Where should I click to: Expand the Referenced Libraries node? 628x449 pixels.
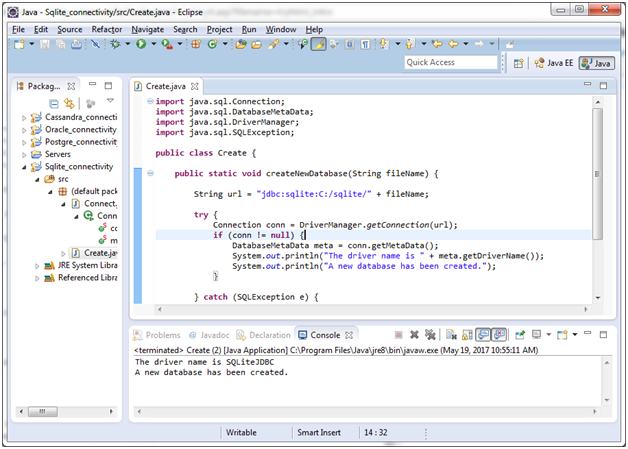click(37, 278)
